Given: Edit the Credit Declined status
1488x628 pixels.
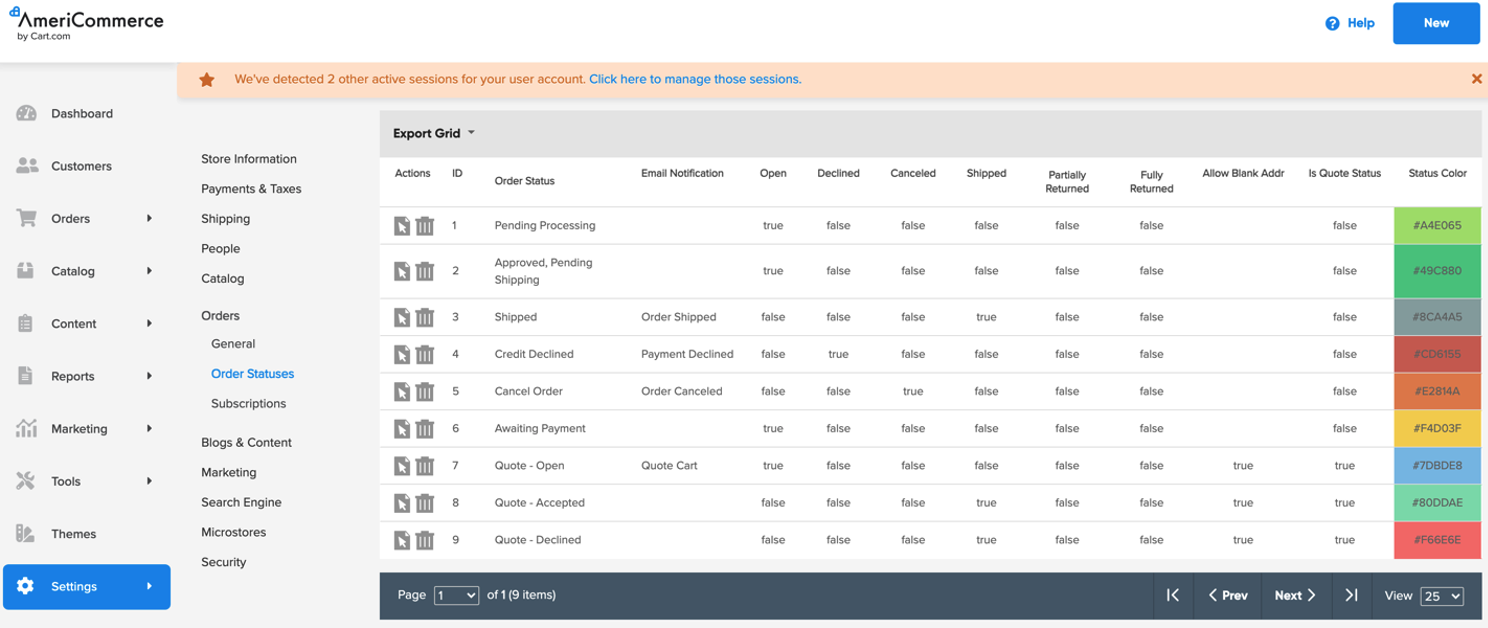Looking at the screenshot, I should tap(402, 354).
